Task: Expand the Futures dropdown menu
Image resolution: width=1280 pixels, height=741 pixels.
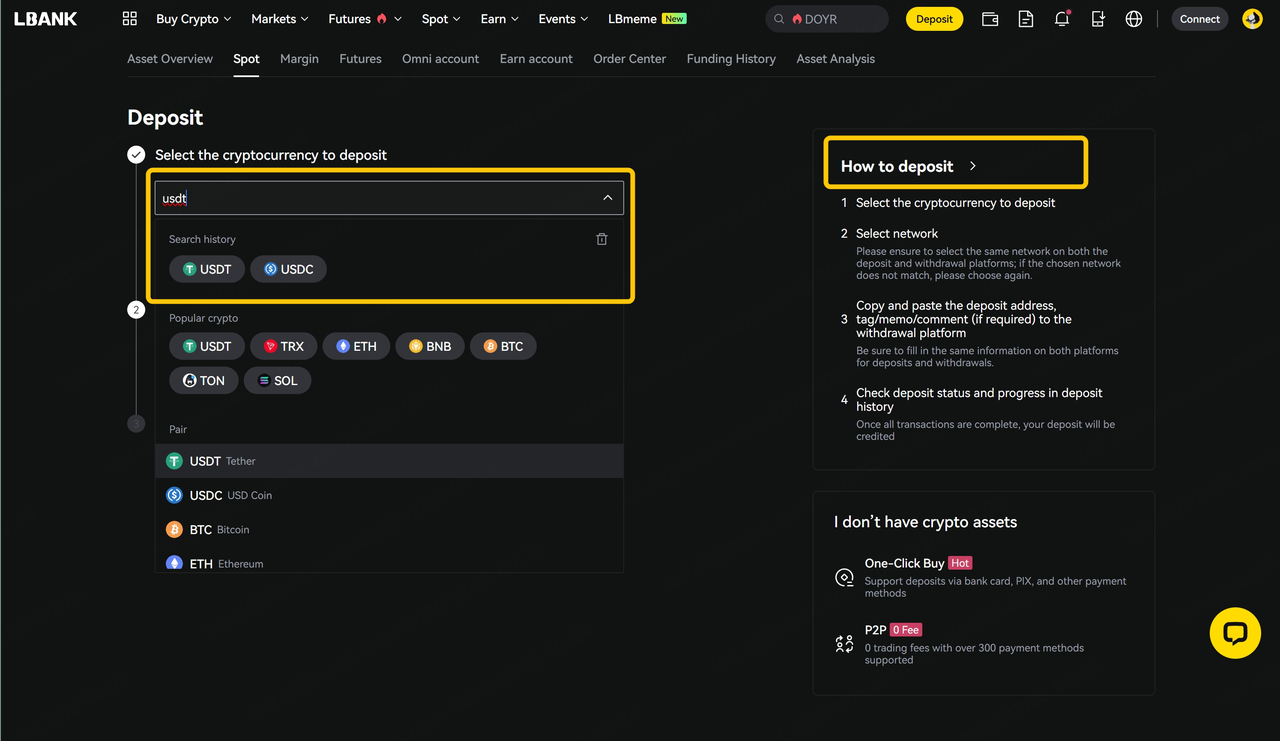Action: pyautogui.click(x=364, y=19)
